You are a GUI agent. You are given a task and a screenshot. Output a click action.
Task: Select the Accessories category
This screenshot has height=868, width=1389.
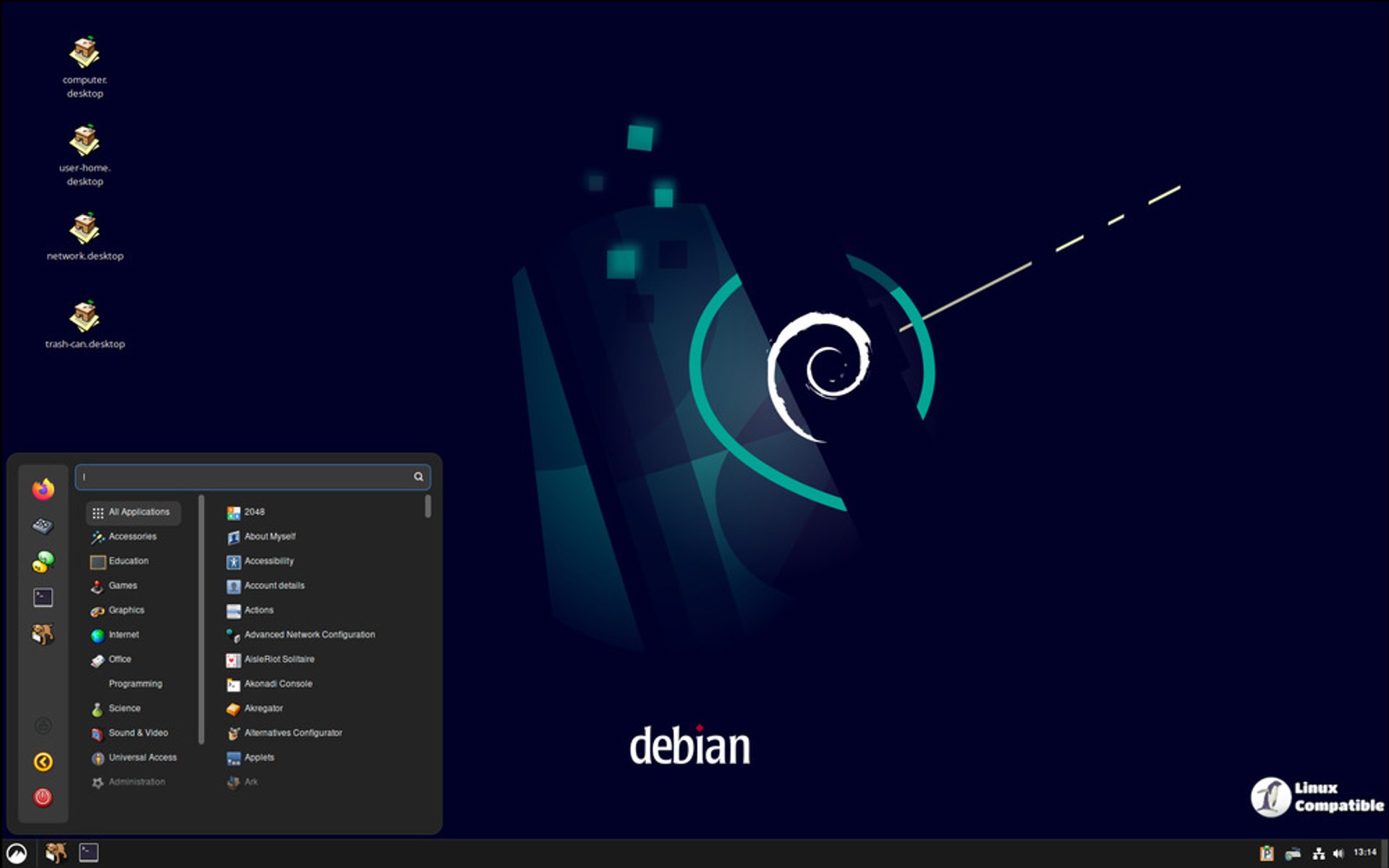(x=132, y=537)
